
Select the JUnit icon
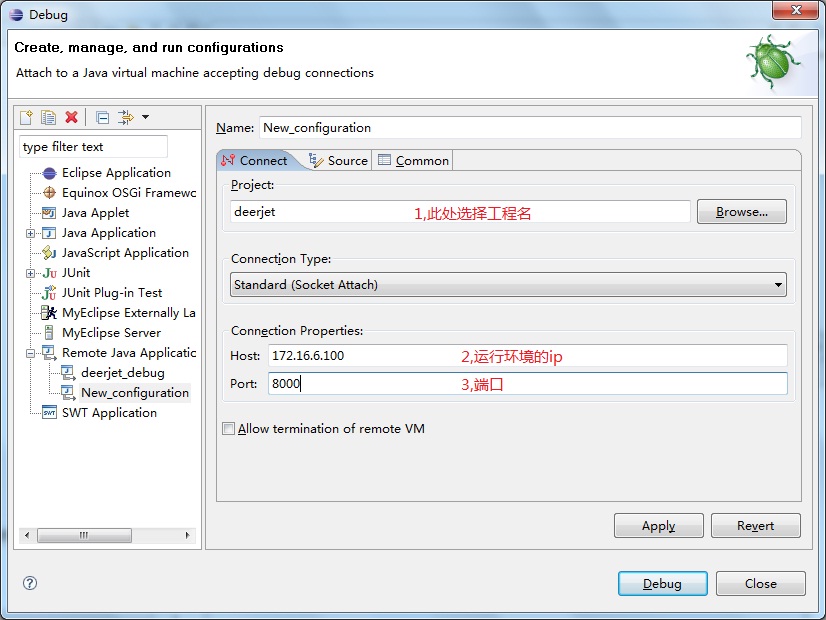pos(50,273)
